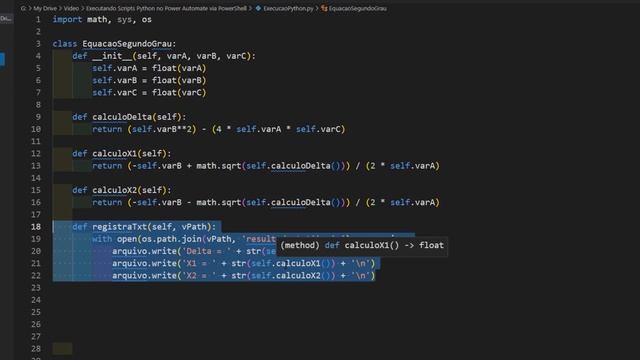Click method name 'calculoX1' on line 12
Image resolution: width=640 pixels, height=360 pixels.
pyautogui.click(x=114, y=153)
